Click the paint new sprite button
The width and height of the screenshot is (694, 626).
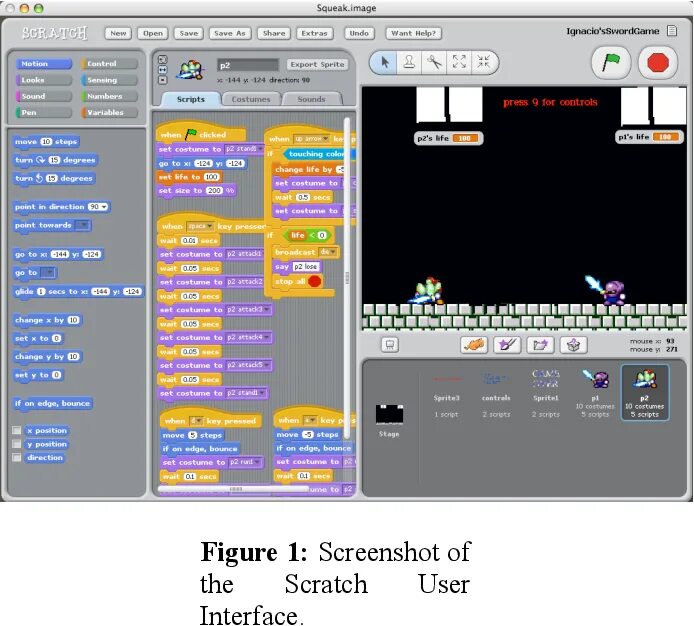tap(508, 345)
